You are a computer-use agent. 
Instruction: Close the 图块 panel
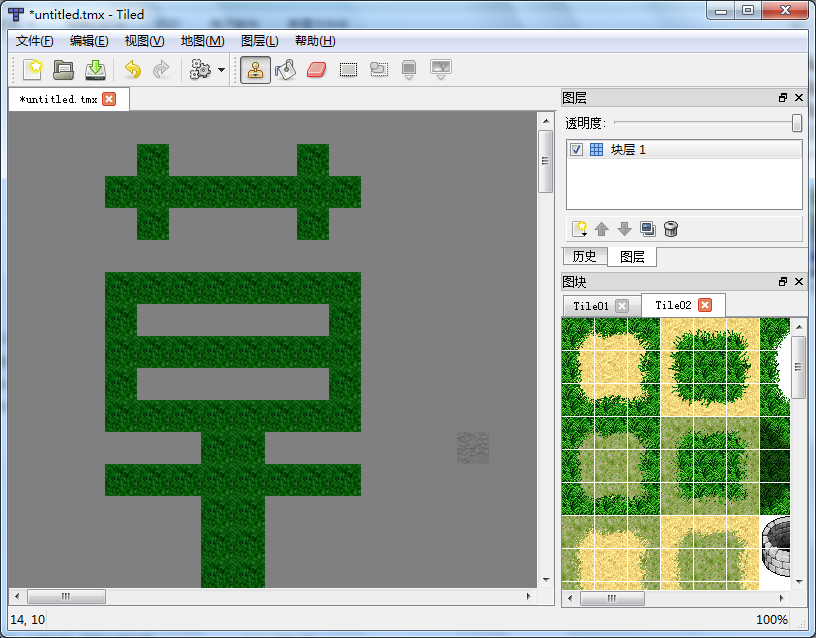799,282
